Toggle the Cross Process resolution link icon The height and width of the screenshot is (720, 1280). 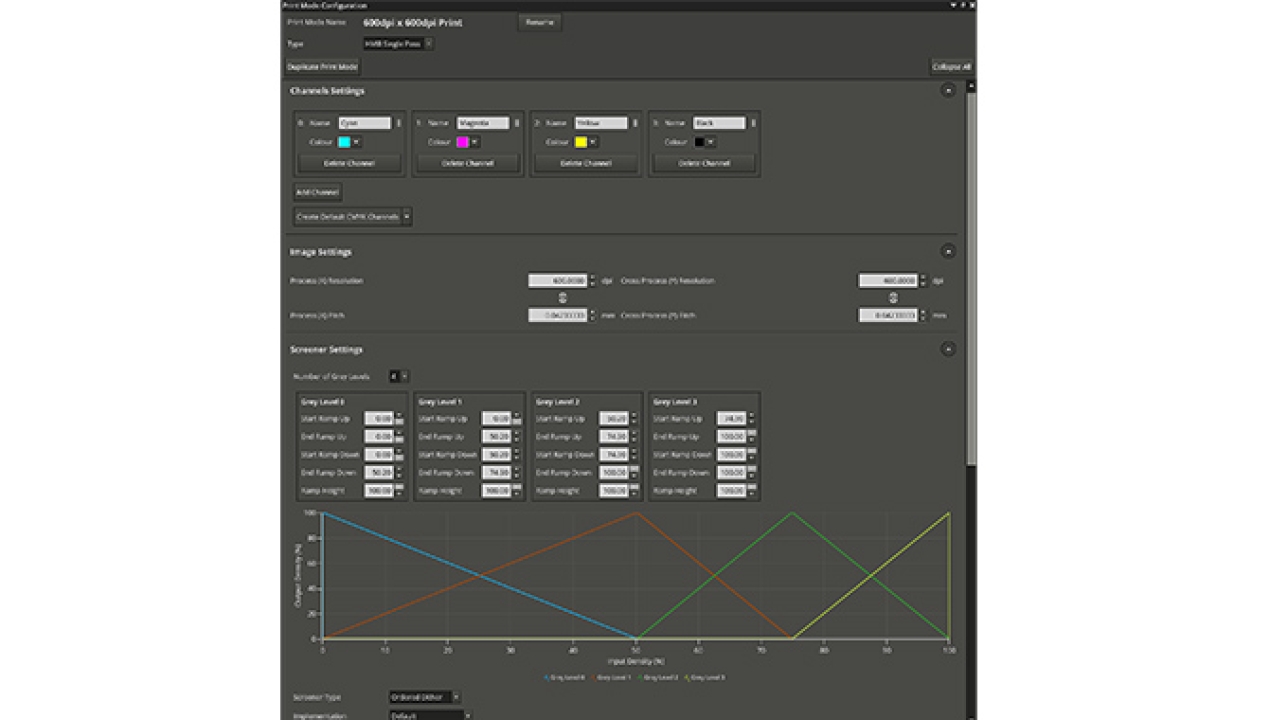893,298
